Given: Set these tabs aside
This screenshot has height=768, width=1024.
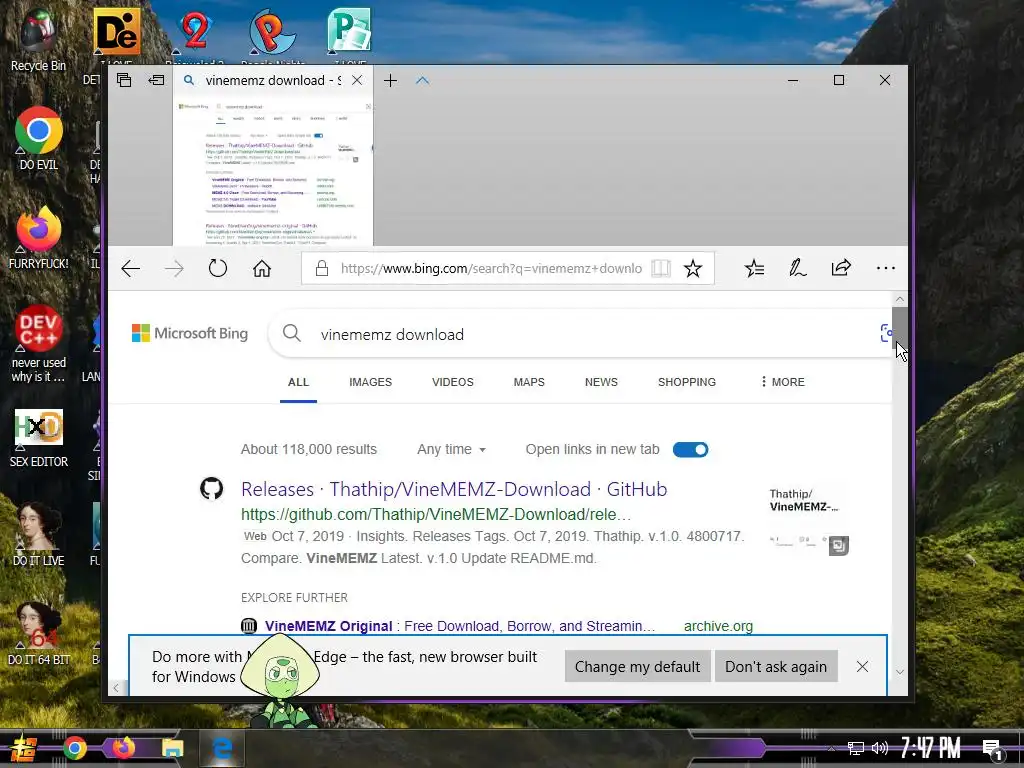Looking at the screenshot, I should 156,80.
